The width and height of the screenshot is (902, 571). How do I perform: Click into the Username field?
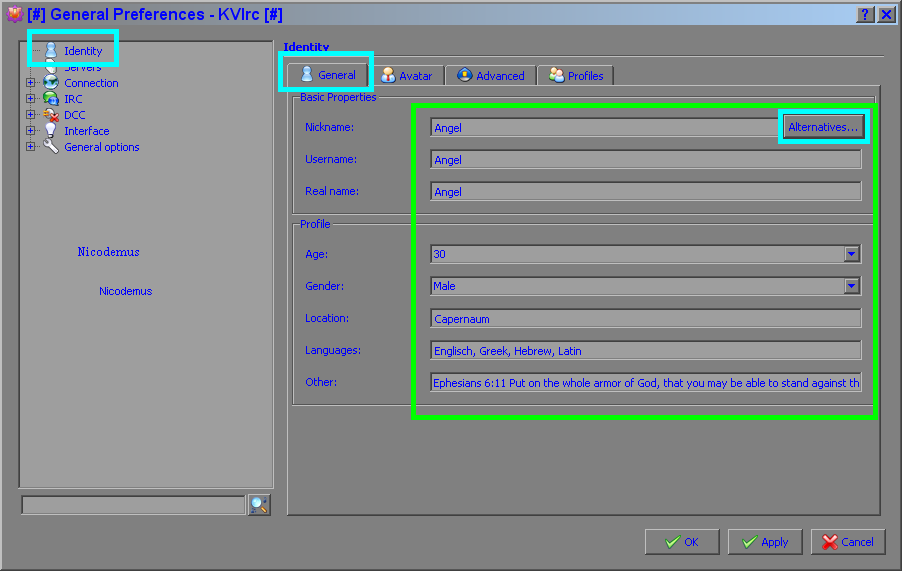(645, 160)
